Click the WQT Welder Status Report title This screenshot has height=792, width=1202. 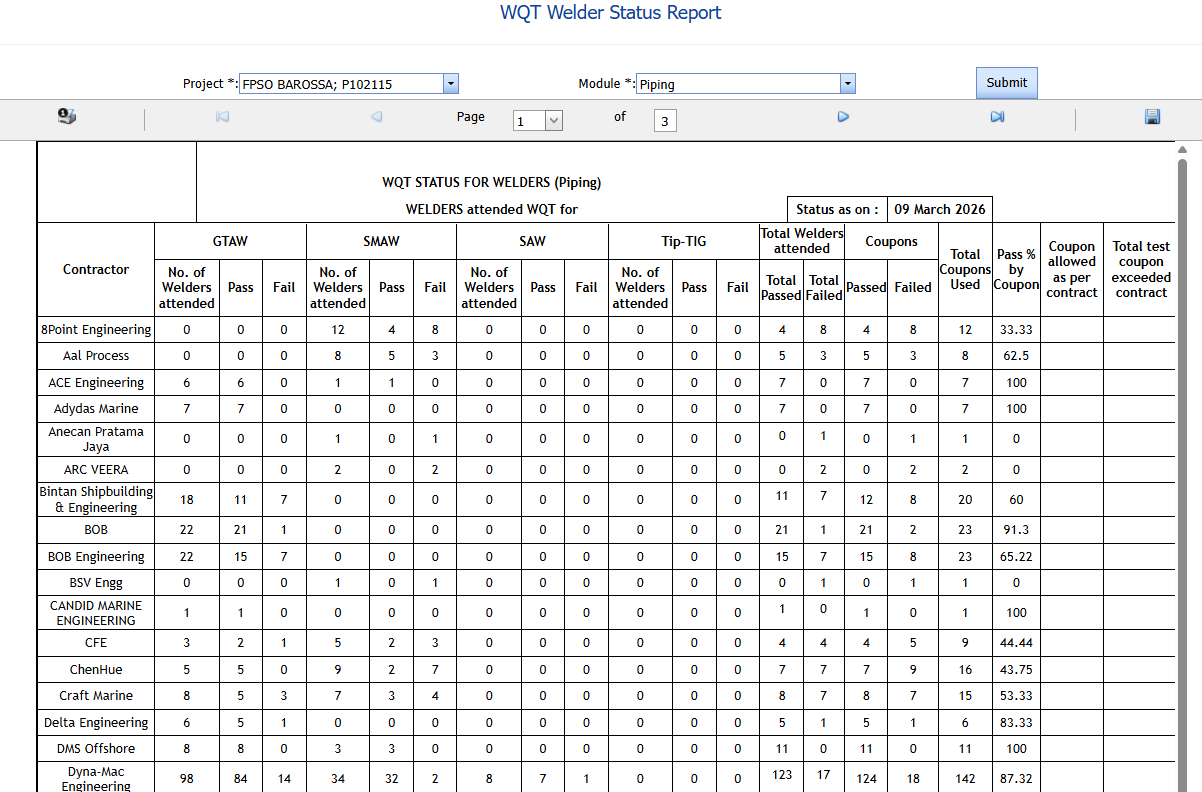pos(610,13)
